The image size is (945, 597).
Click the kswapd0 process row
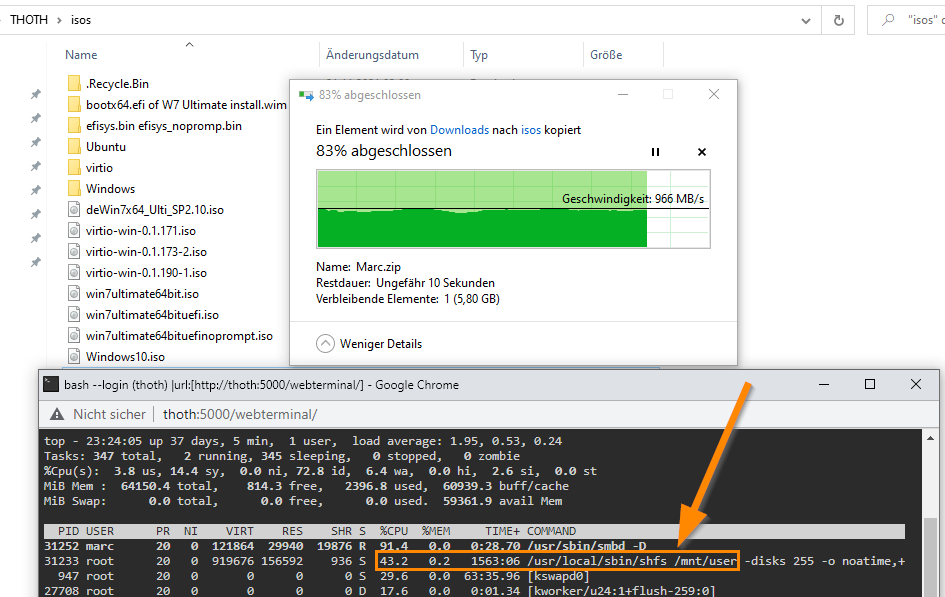[474, 576]
